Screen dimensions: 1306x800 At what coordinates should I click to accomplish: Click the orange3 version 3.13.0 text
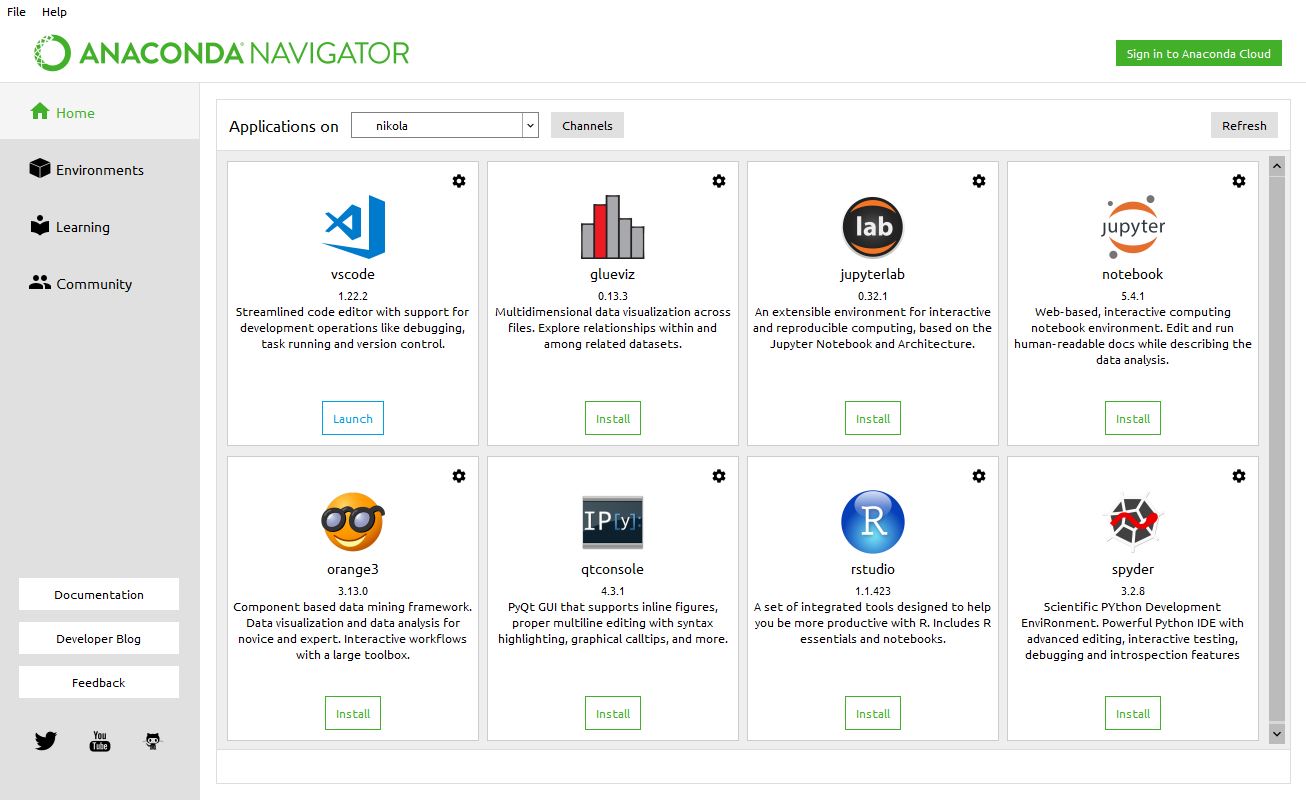(x=353, y=590)
